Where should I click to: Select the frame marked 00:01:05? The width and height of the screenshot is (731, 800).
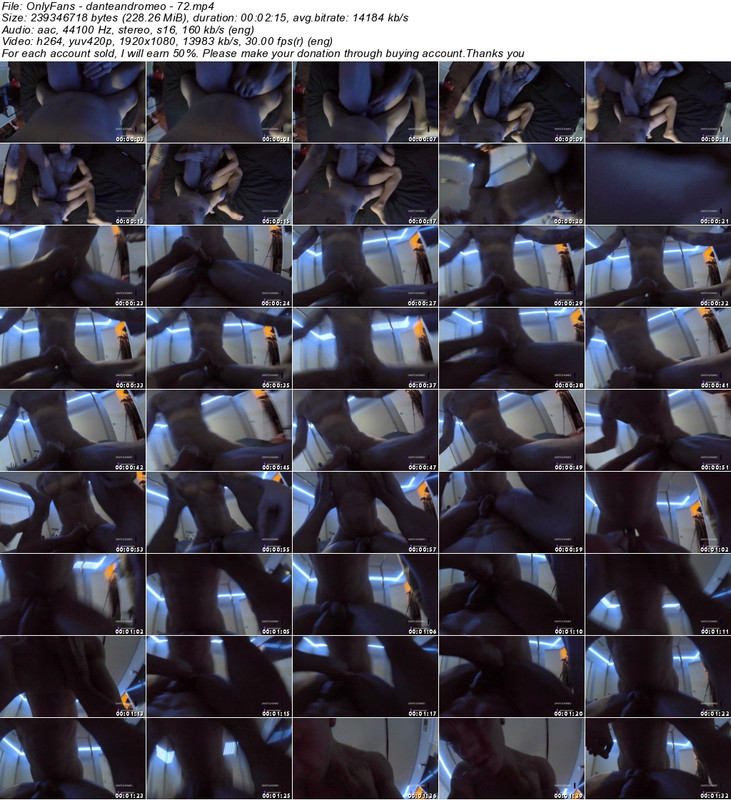click(x=218, y=593)
